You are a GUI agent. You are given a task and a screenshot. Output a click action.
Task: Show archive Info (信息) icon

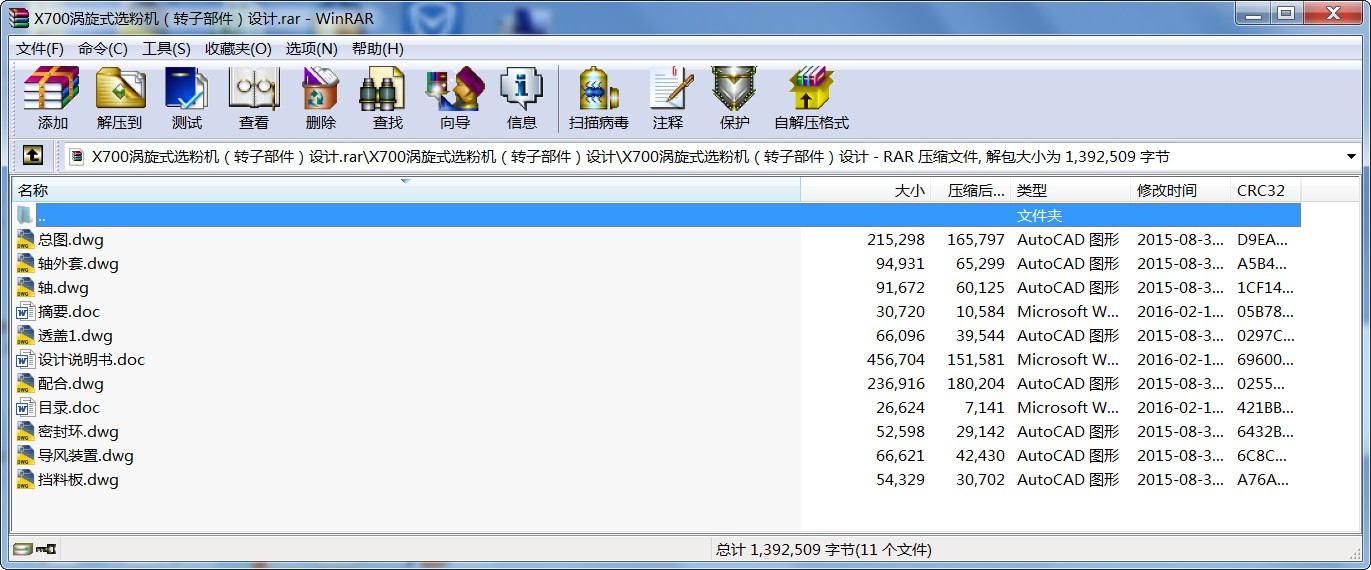522,98
